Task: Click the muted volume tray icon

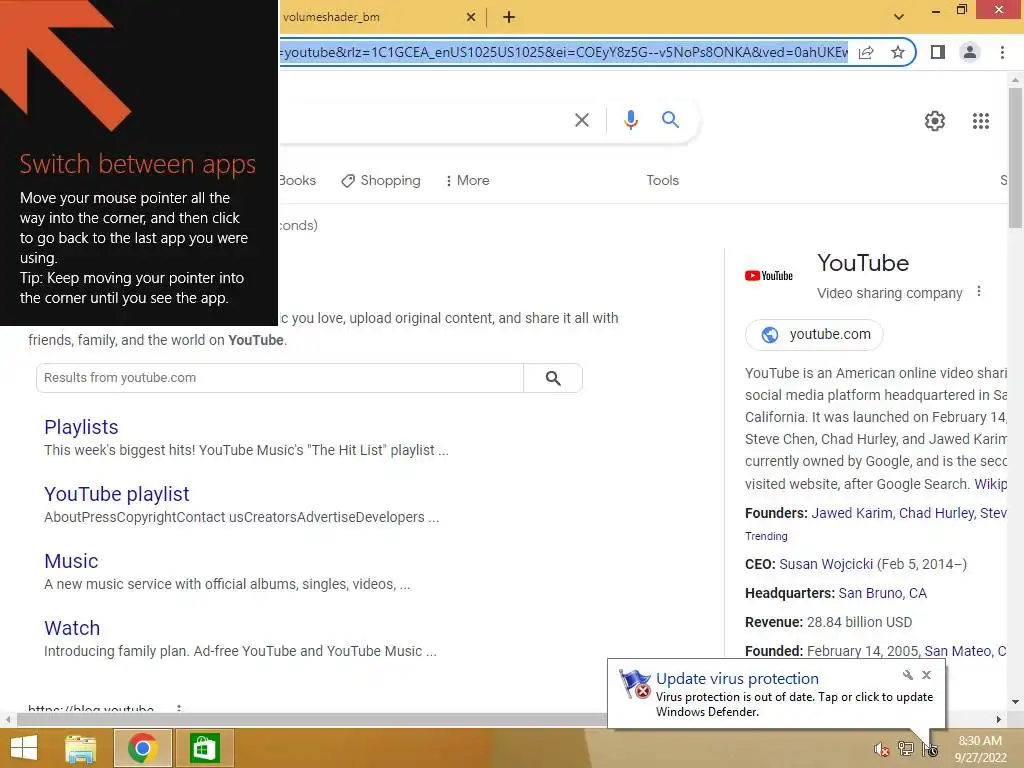Action: [882, 749]
